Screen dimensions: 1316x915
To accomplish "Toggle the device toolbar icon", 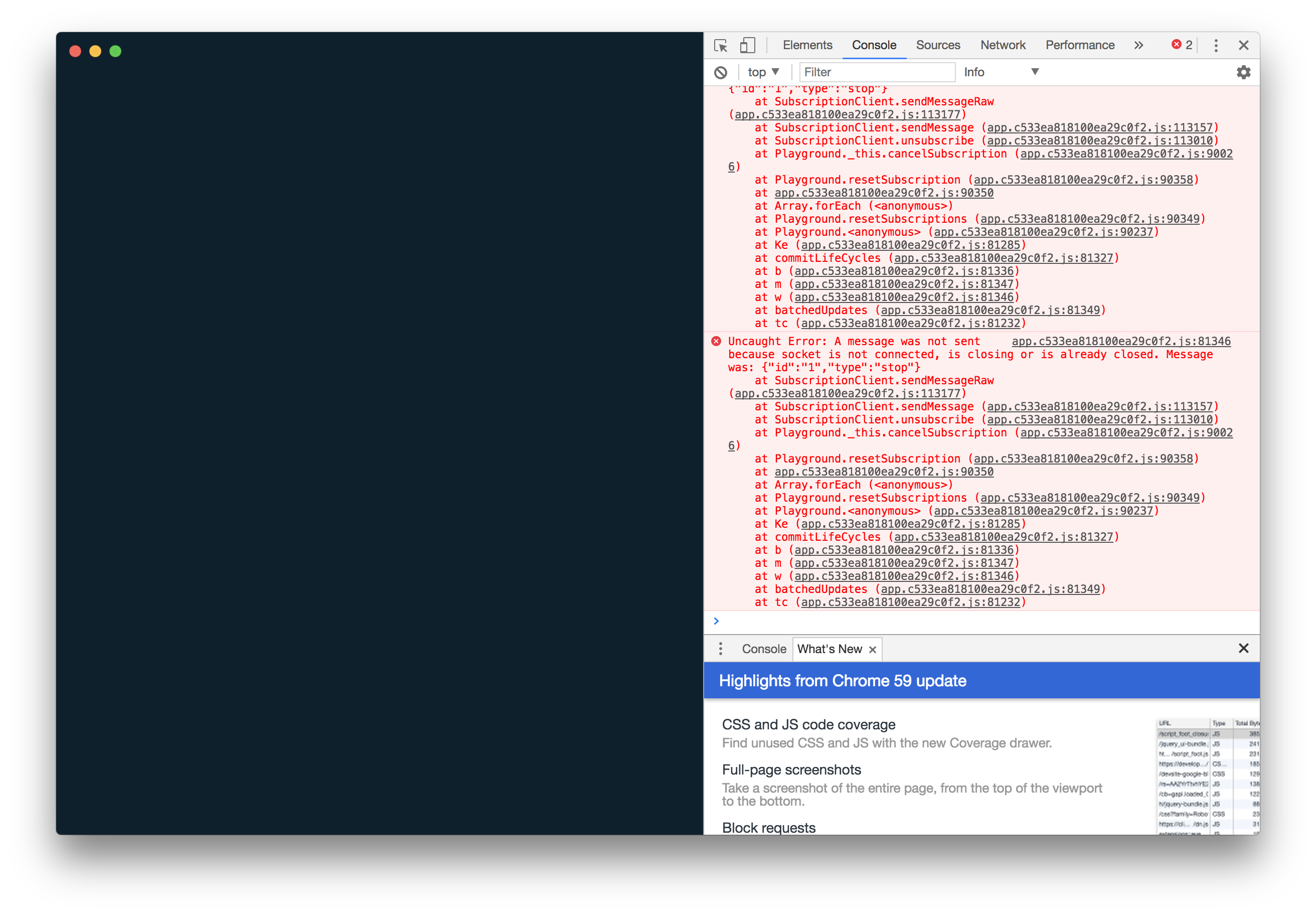I will click(747, 45).
